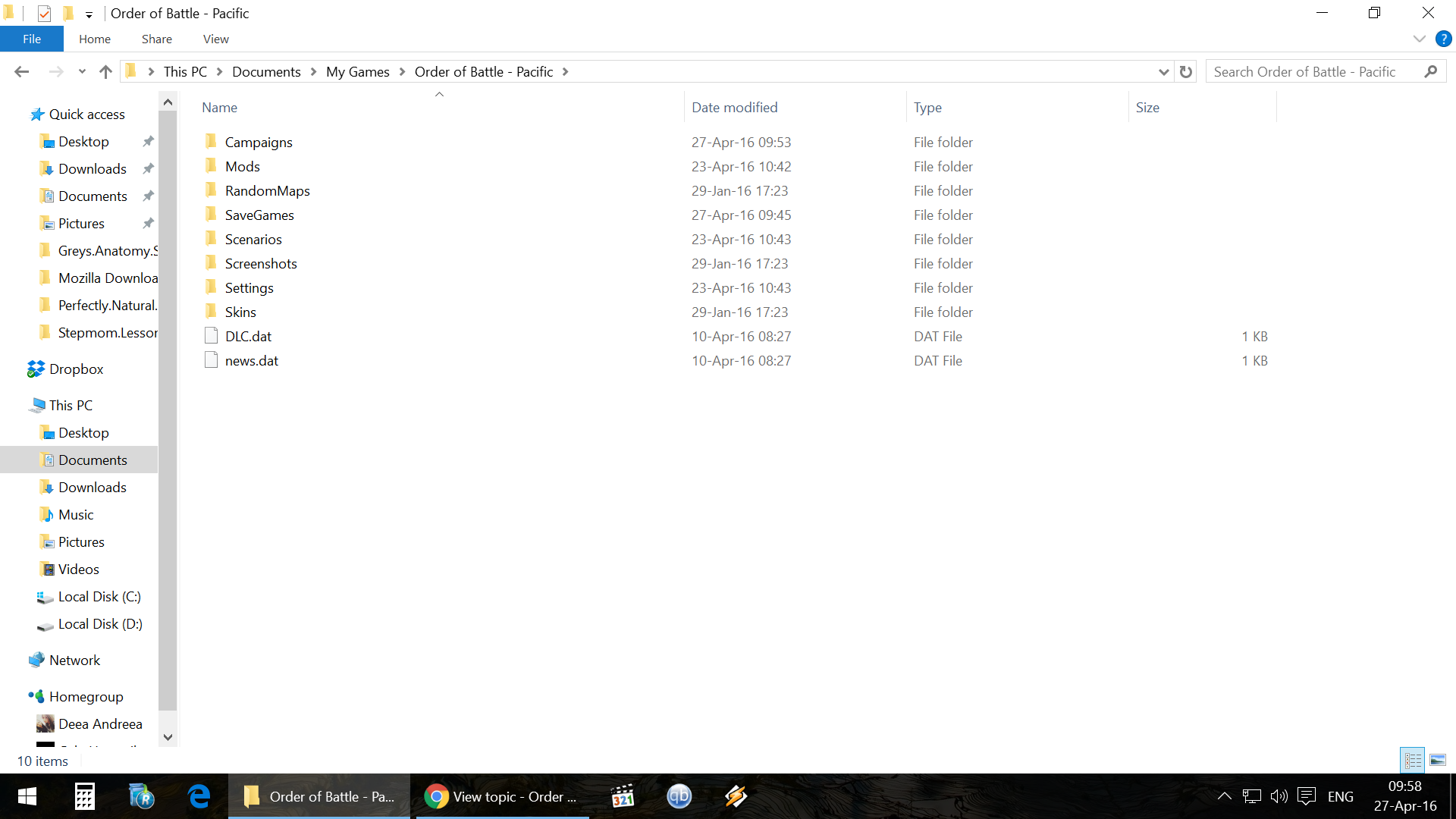Select the DLC.dat file
Image resolution: width=1456 pixels, height=819 pixels.
pyautogui.click(x=248, y=336)
